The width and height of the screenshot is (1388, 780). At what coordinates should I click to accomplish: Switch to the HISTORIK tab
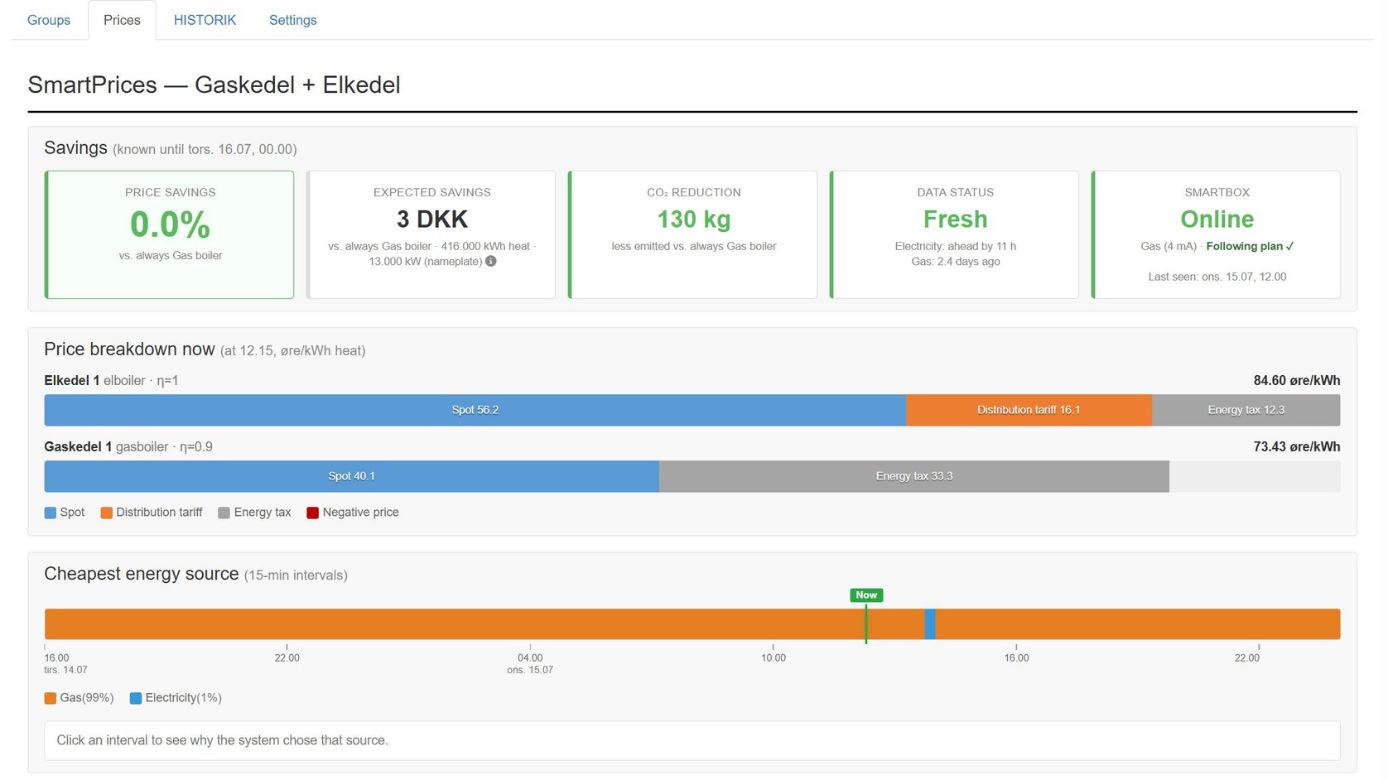click(x=205, y=20)
